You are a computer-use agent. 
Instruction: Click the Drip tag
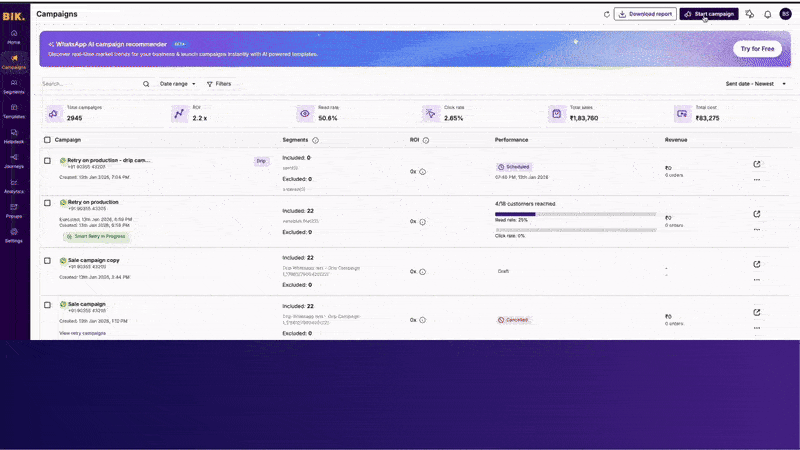261,161
